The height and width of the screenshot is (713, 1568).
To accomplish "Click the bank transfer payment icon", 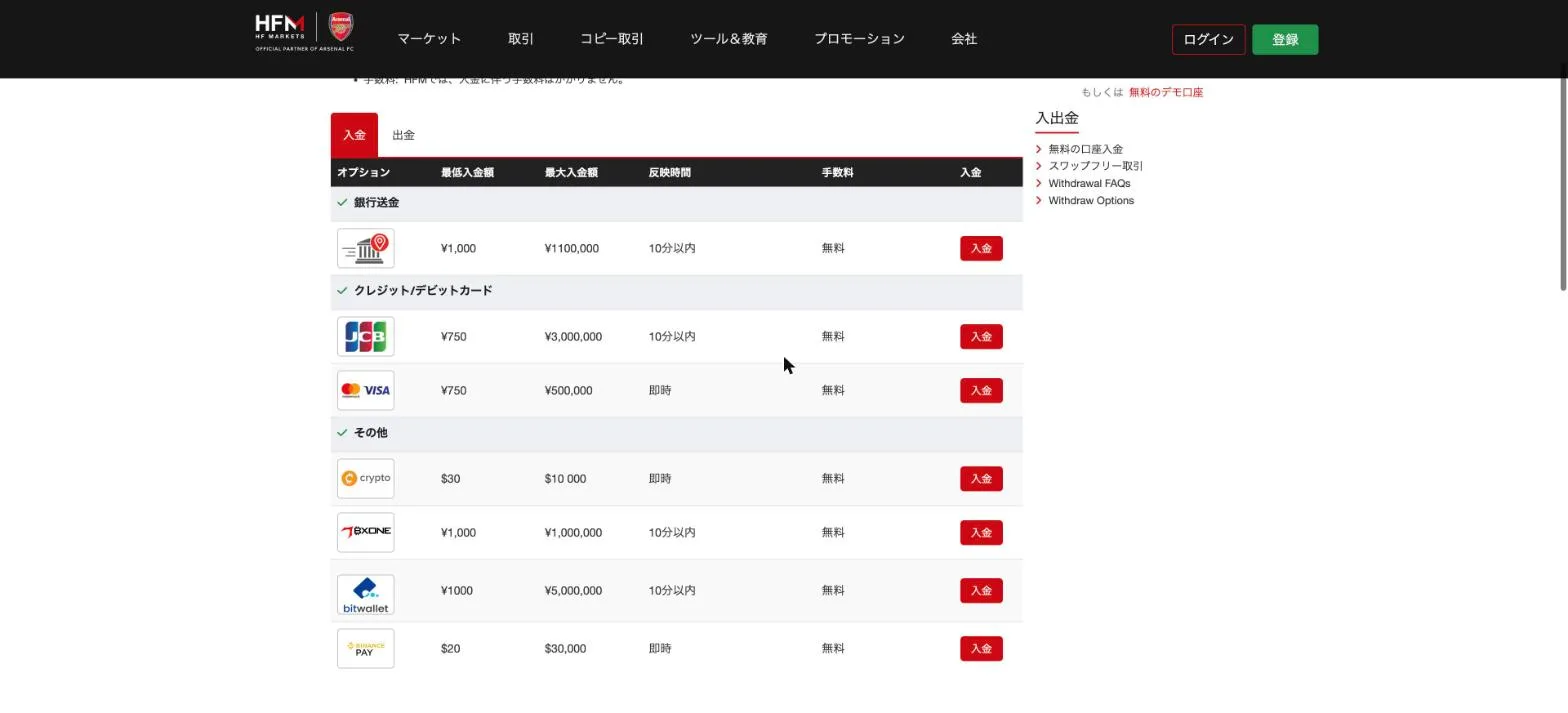I will tap(366, 248).
